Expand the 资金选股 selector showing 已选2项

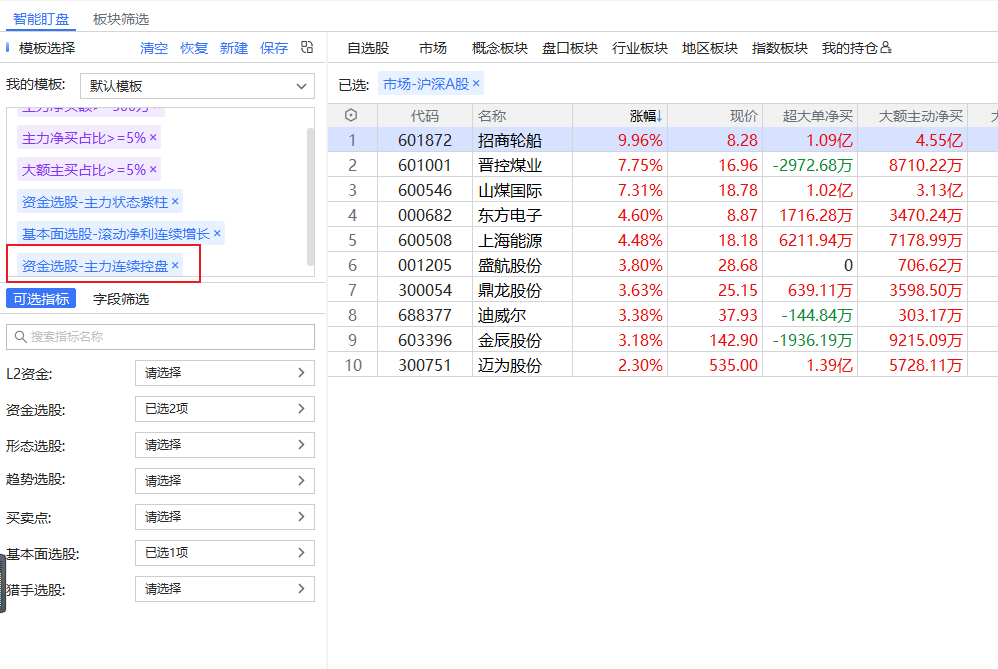click(225, 409)
